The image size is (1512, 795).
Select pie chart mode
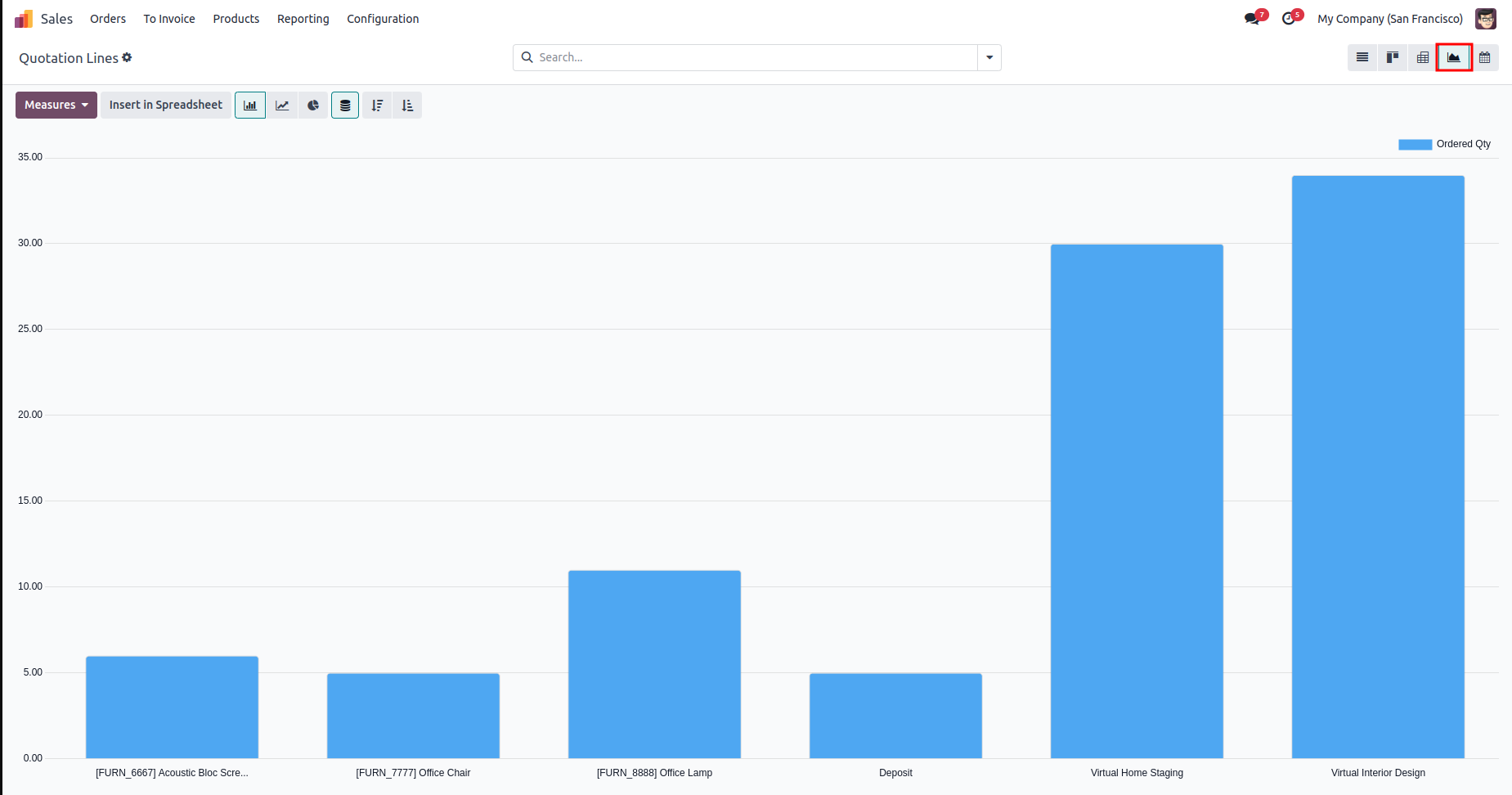[x=313, y=106]
